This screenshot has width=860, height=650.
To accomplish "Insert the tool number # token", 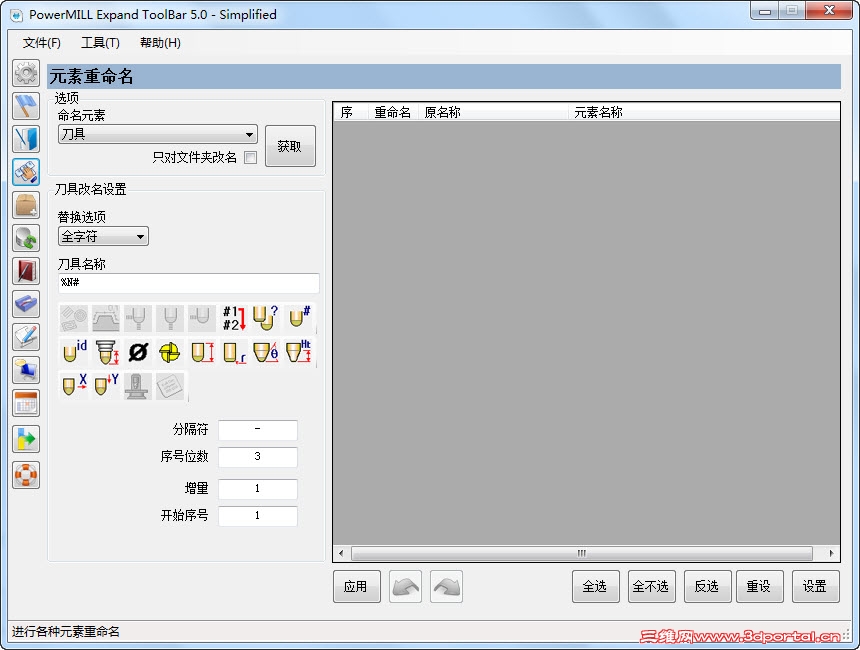I will 299,318.
